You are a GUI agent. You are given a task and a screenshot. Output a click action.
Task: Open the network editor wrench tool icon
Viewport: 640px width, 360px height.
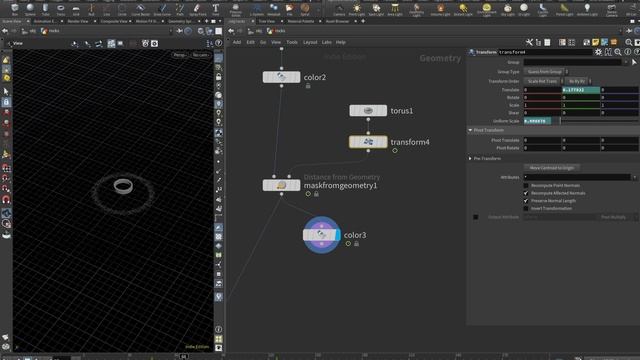point(529,42)
